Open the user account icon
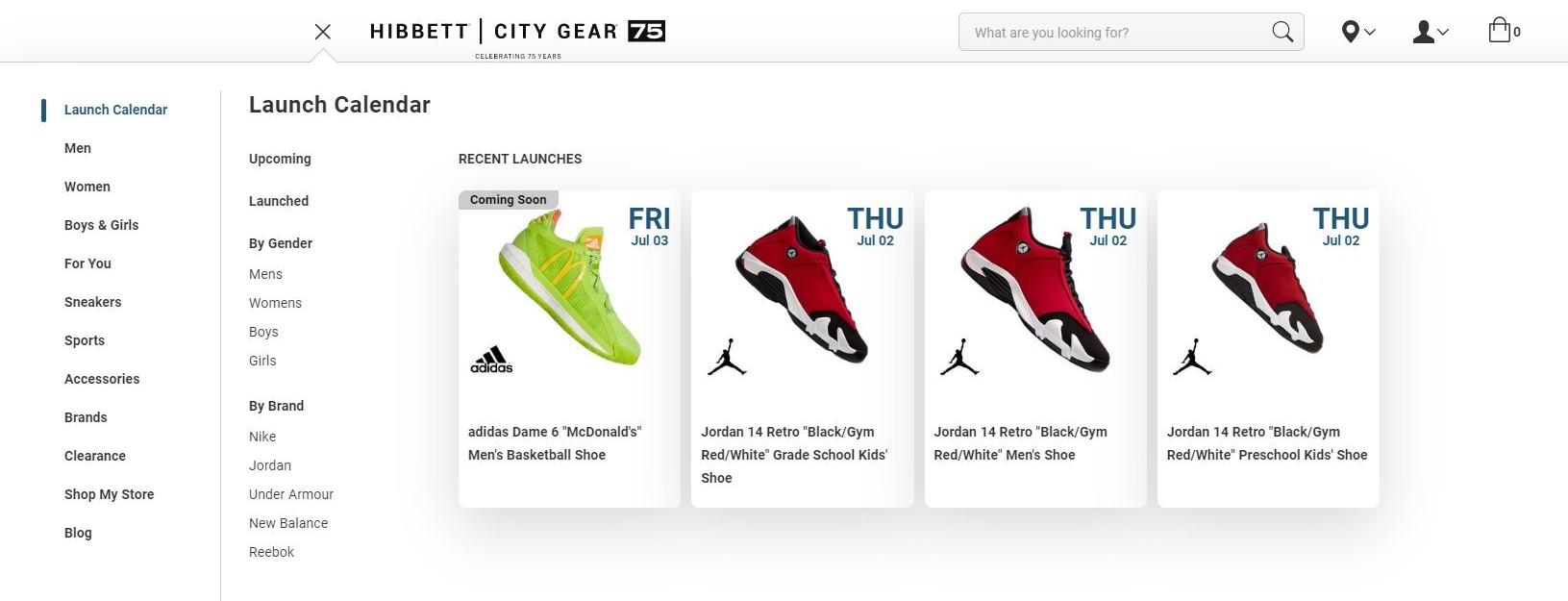Screen dimensions: 1568x601 1423,32
